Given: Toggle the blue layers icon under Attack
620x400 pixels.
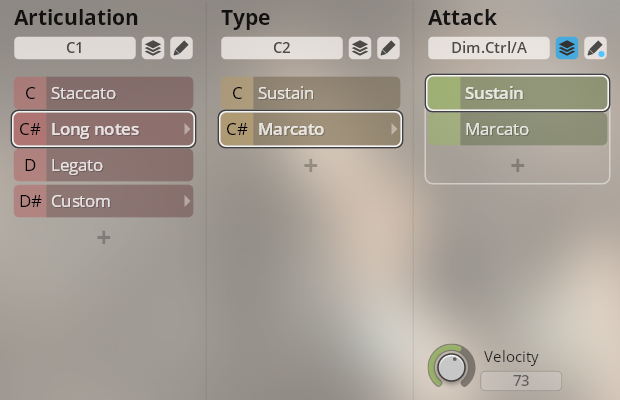Looking at the screenshot, I should pyautogui.click(x=567, y=48).
